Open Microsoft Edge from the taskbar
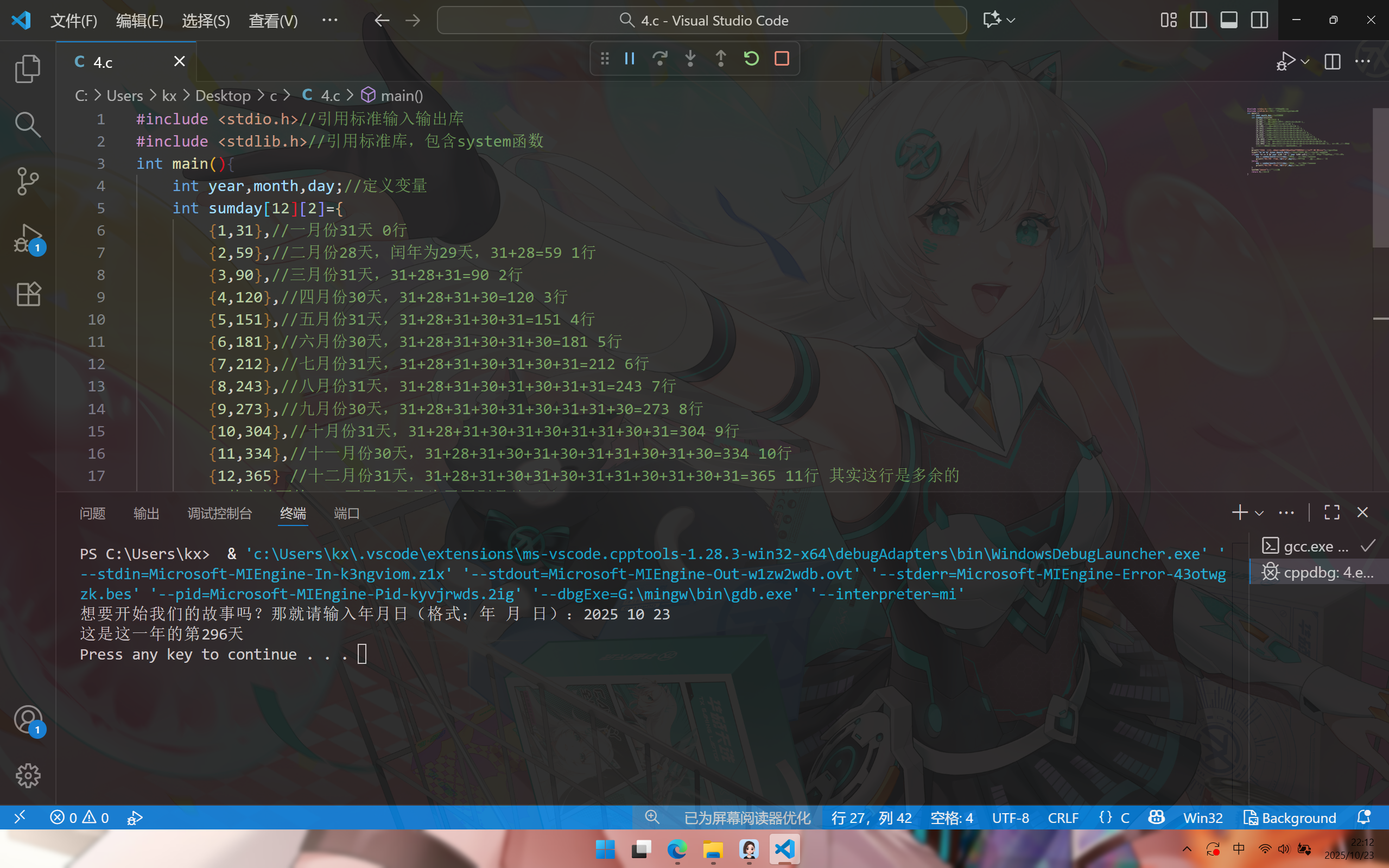 [x=677, y=849]
